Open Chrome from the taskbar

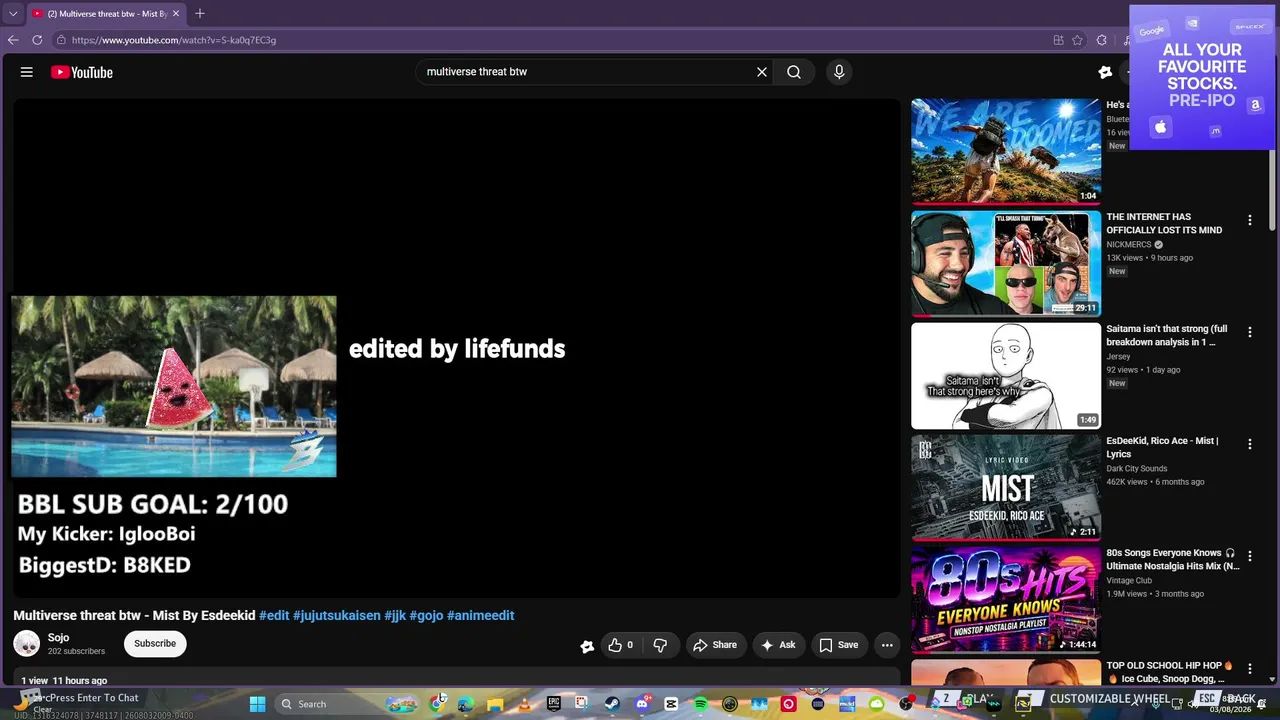point(437,704)
